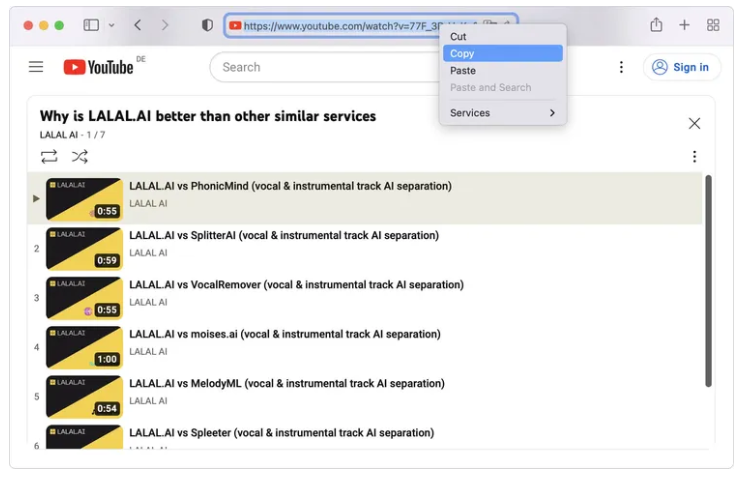Open the LALAL.AI vs SplitterAI thumbnail
This screenshot has height=482, width=744.
click(84, 249)
